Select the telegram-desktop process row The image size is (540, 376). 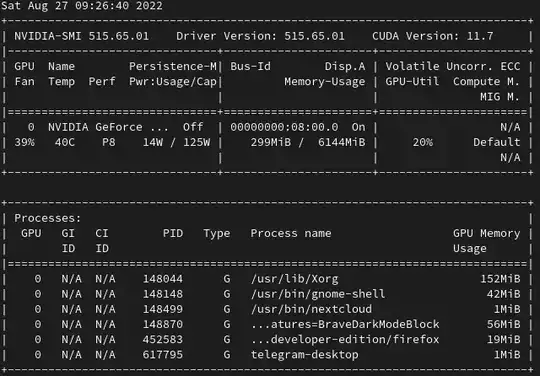[x=267, y=355]
